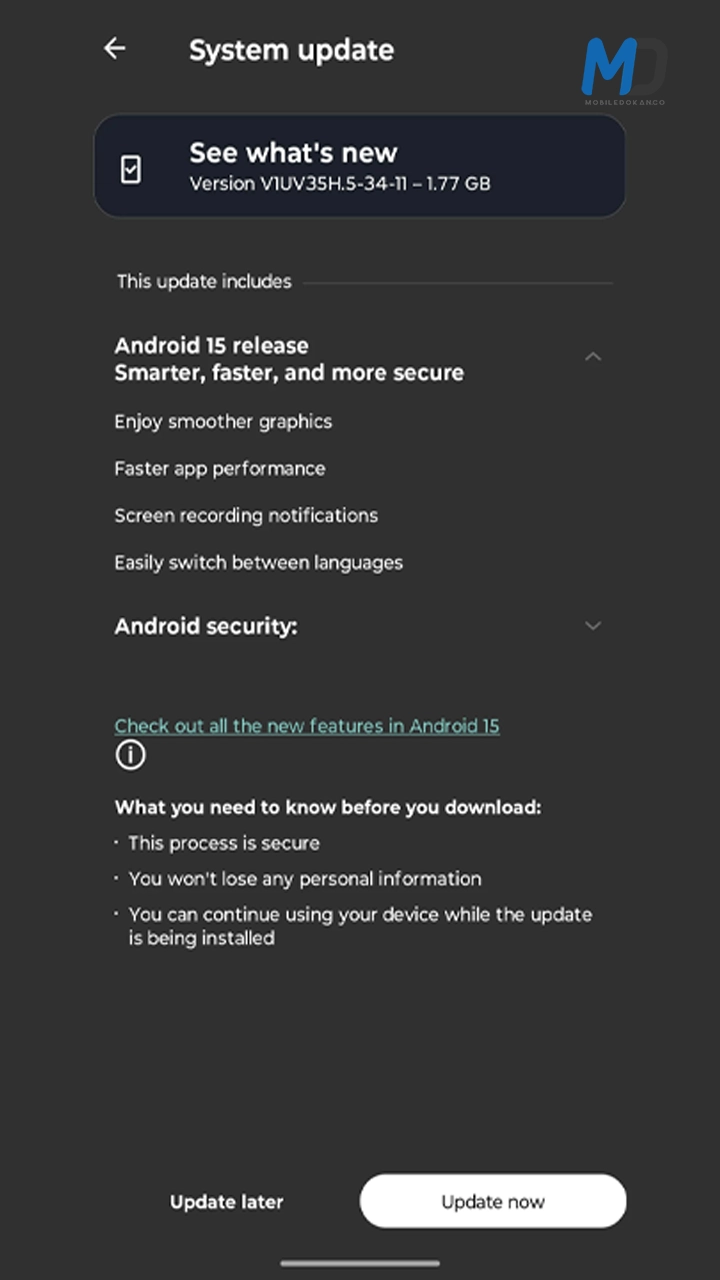Screen dimensions: 720x1280
Task: Open the See what's new card
Action: [x=360, y=166]
